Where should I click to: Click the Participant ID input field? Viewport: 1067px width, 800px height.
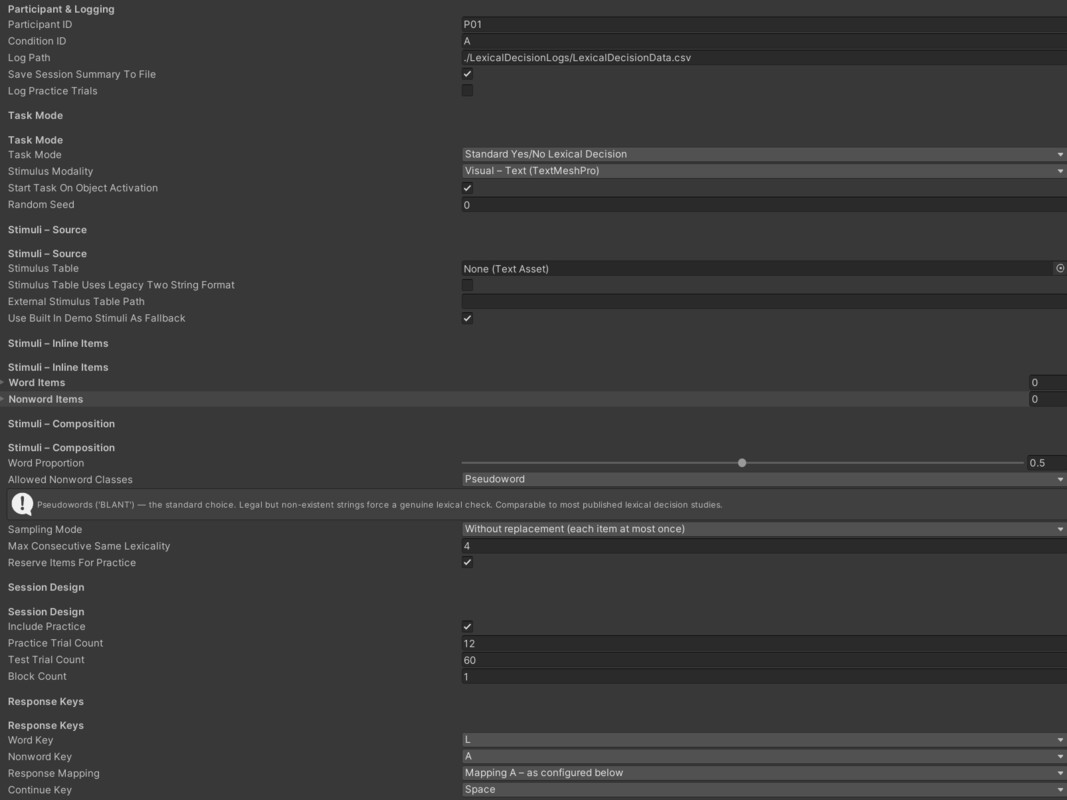pyautogui.click(x=764, y=24)
